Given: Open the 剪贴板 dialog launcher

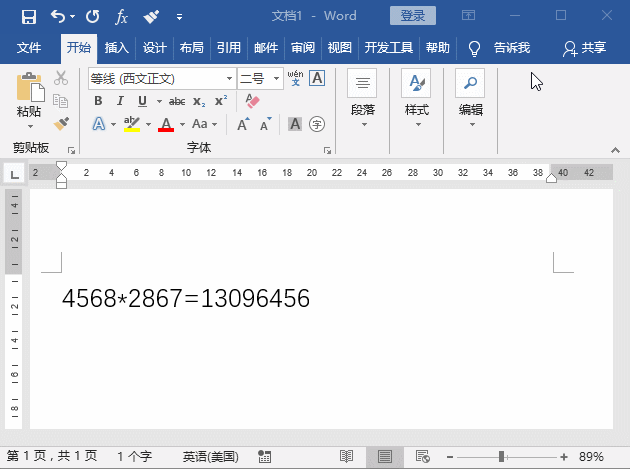Looking at the screenshot, I should pyautogui.click(x=72, y=151).
